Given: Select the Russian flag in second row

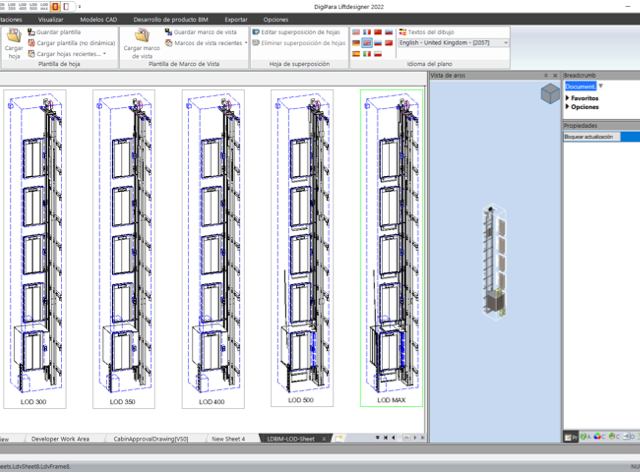Looking at the screenshot, I should click(378, 43).
